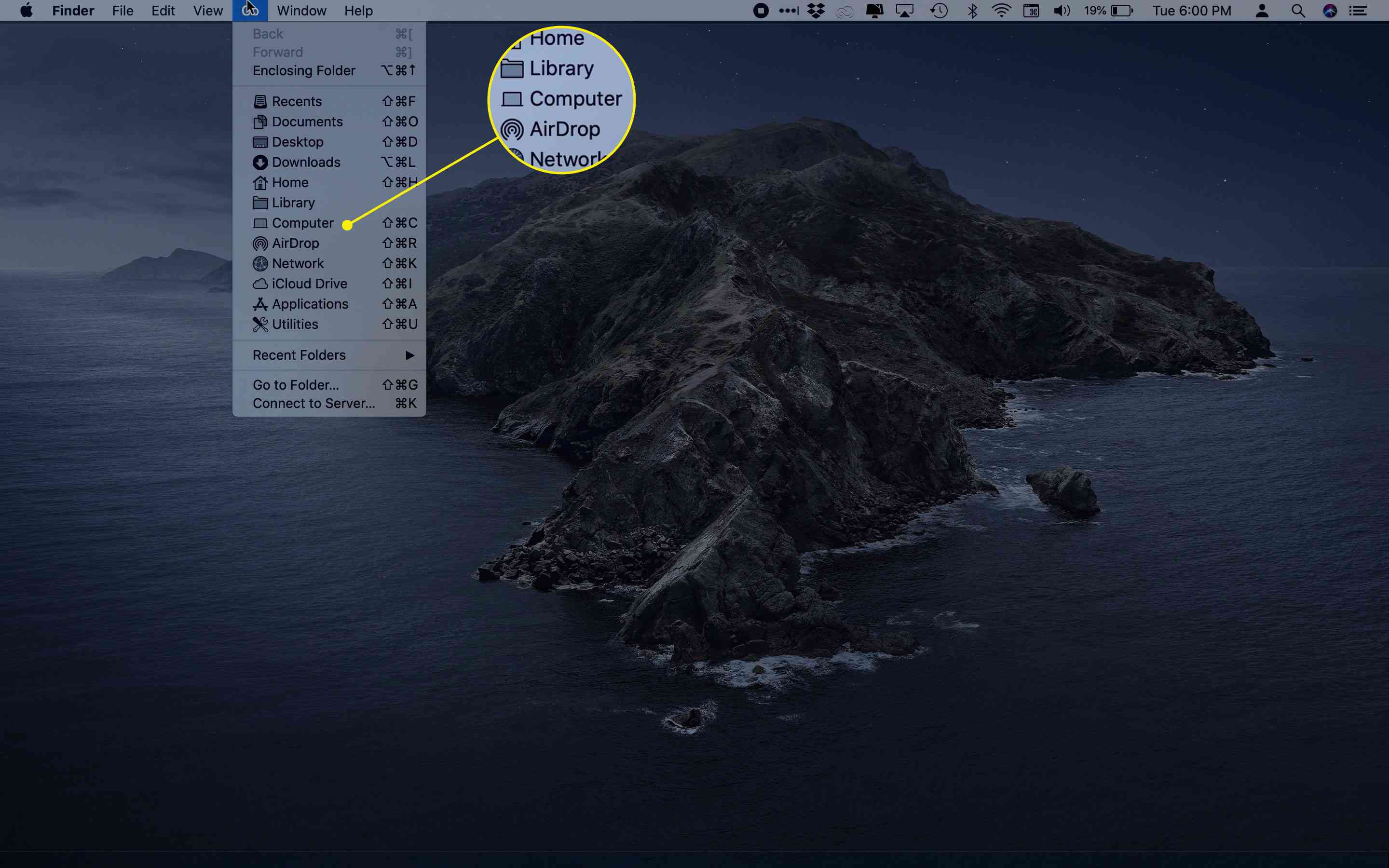This screenshot has height=868, width=1389.
Task: Click the iCloud Drive icon
Action: [258, 283]
